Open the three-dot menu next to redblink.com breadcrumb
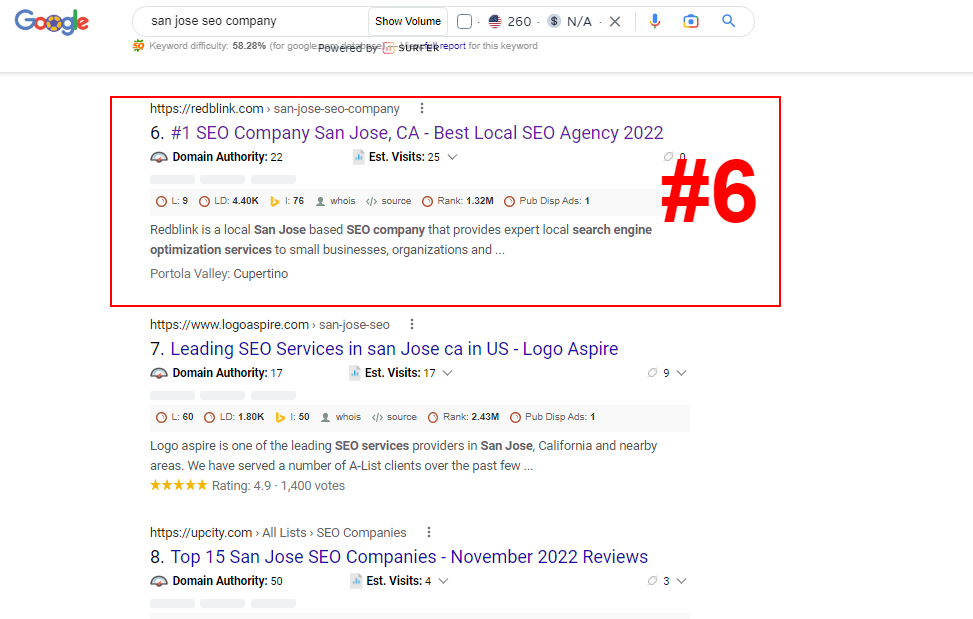The width and height of the screenshot is (973, 619). tap(422, 108)
